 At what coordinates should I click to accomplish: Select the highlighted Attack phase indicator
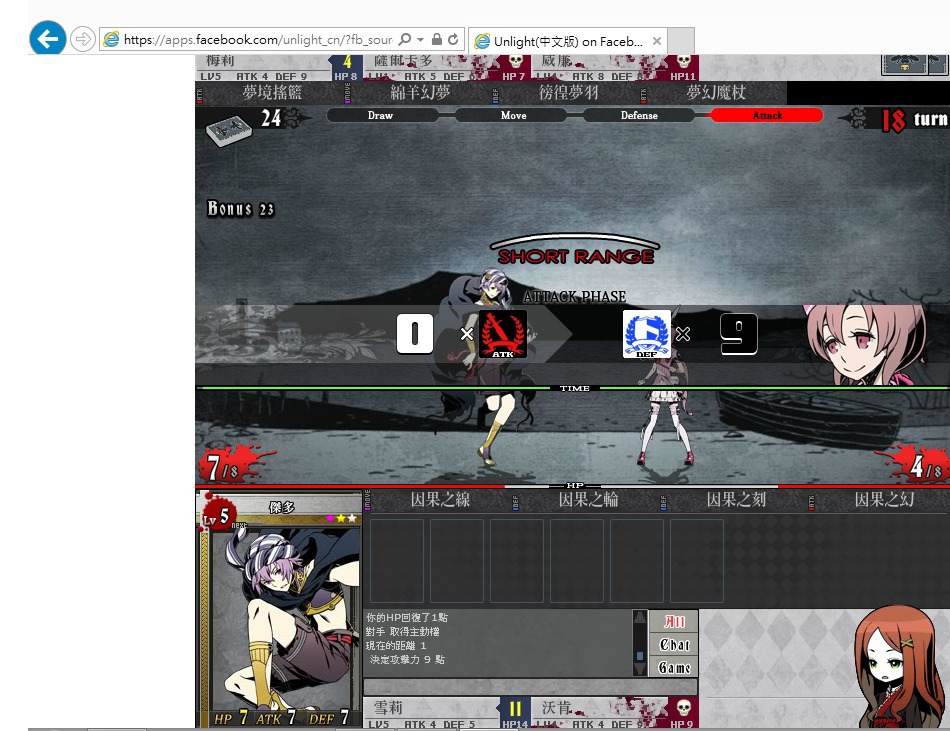(x=767, y=115)
